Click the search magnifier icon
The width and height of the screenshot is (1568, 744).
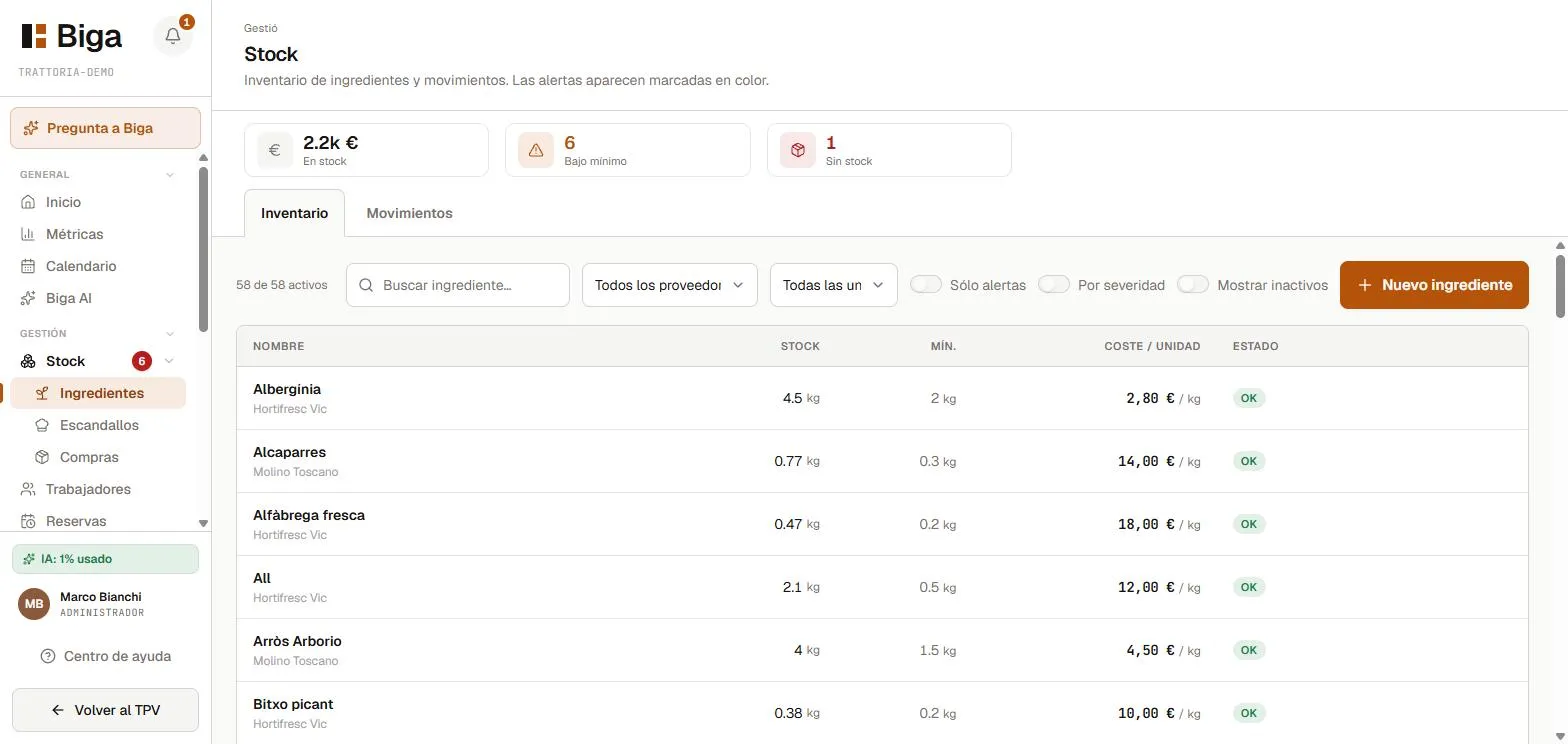click(x=367, y=285)
